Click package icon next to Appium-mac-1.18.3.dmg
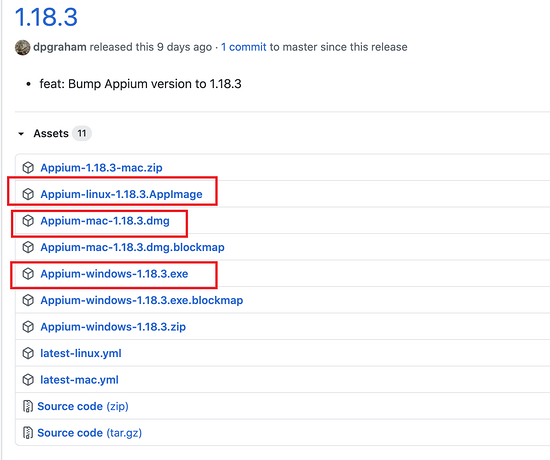This screenshot has width=550, height=460. [28, 221]
